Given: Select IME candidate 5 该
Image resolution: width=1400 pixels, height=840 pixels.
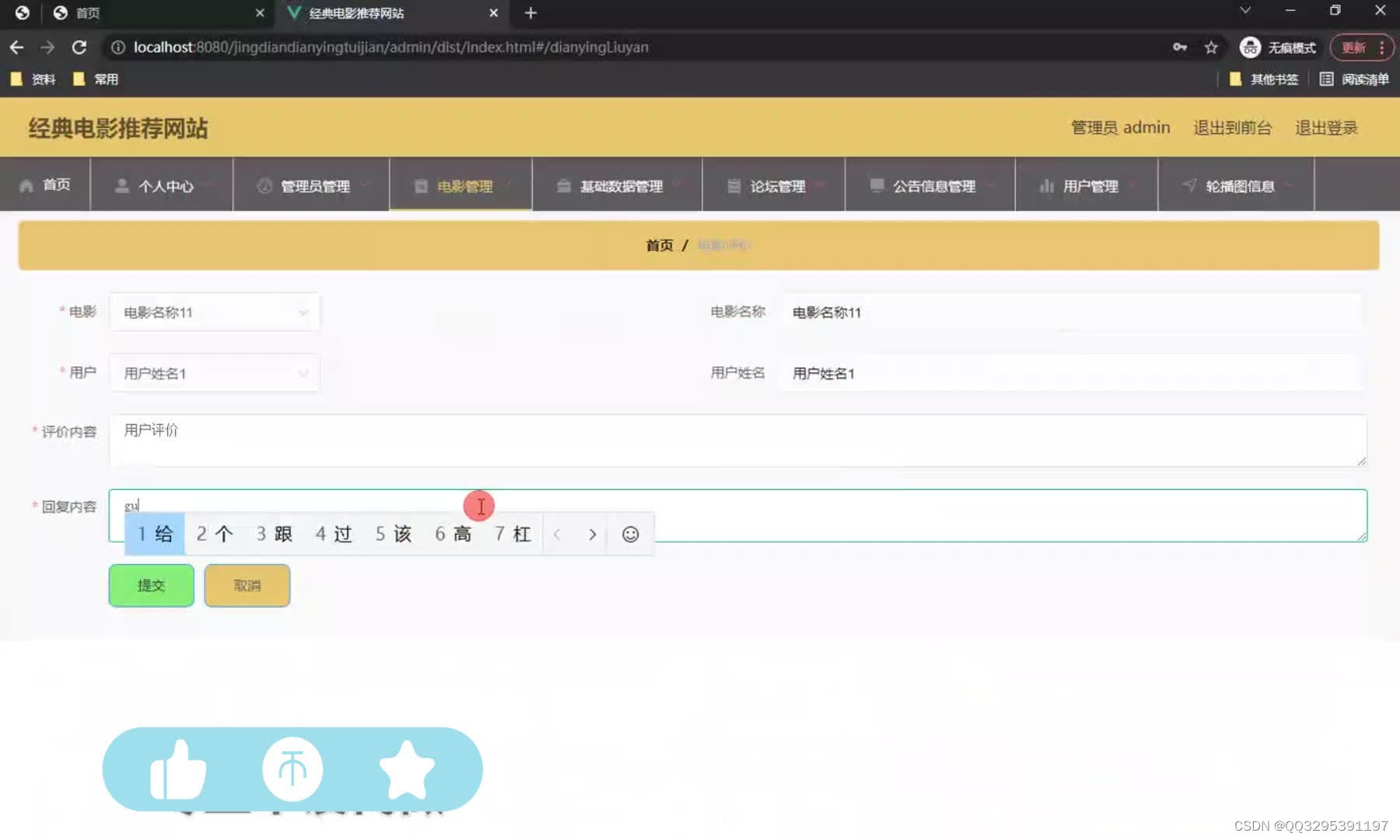Looking at the screenshot, I should pos(394,534).
